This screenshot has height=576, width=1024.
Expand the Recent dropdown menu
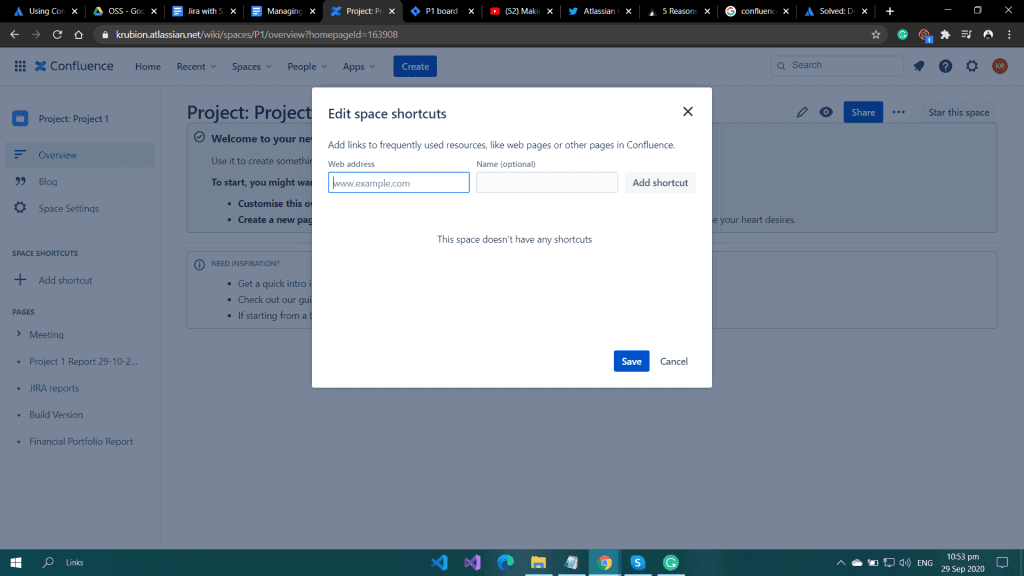pyautogui.click(x=196, y=67)
